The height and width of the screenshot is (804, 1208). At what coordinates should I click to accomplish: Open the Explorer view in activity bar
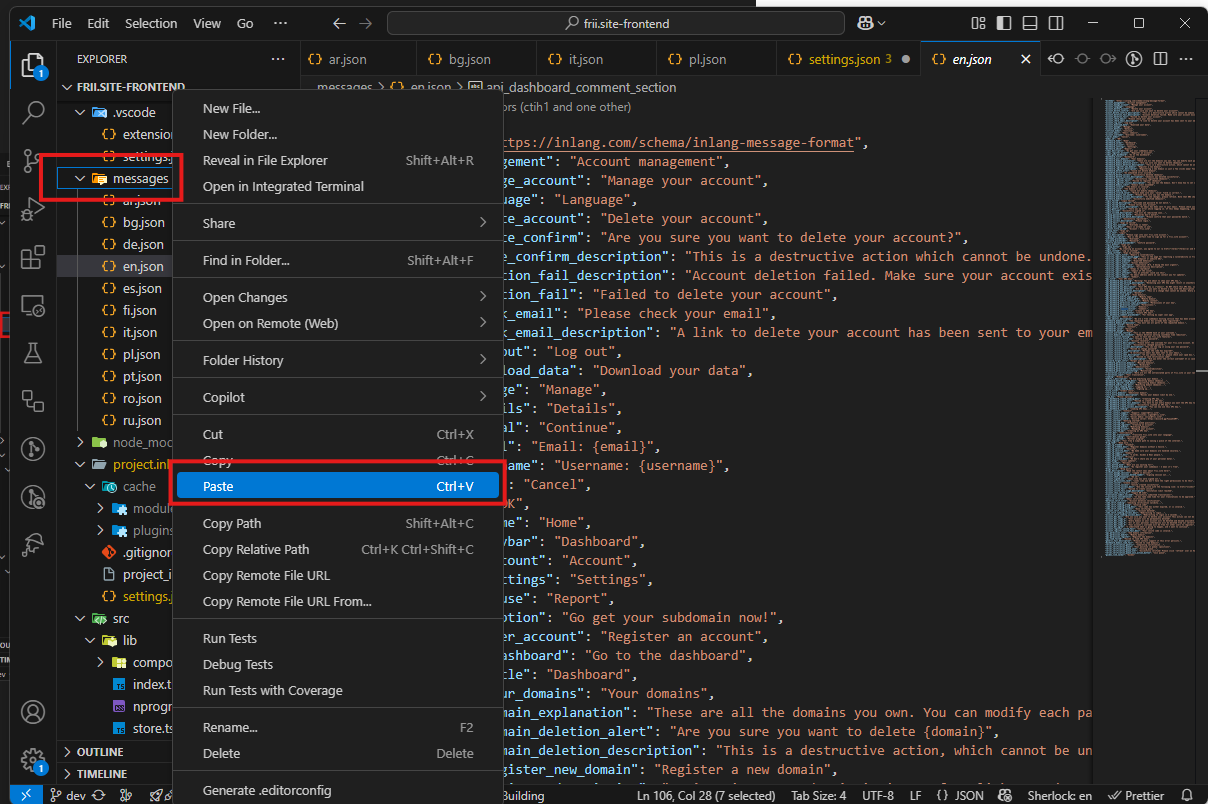(33, 65)
